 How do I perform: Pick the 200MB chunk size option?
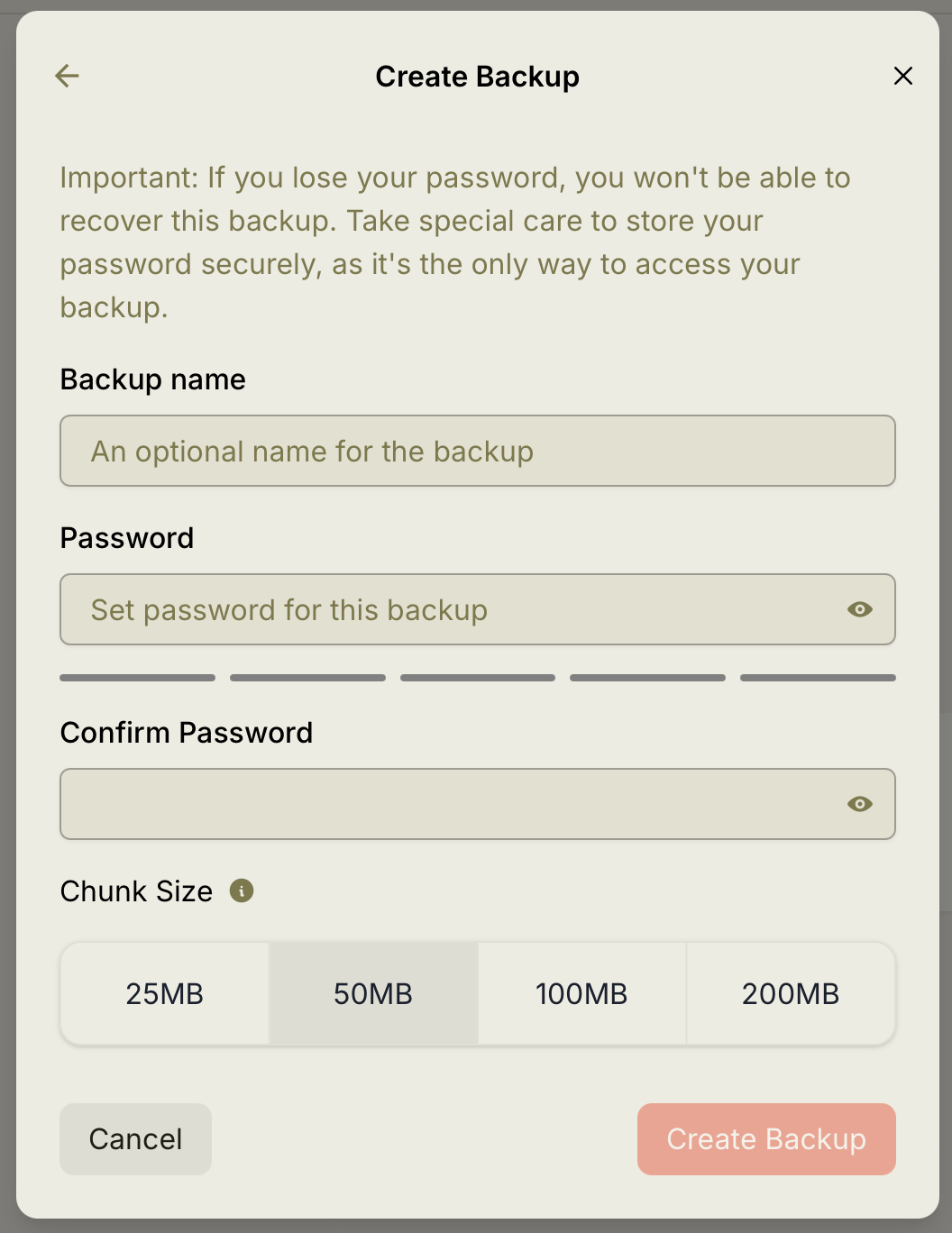click(791, 994)
